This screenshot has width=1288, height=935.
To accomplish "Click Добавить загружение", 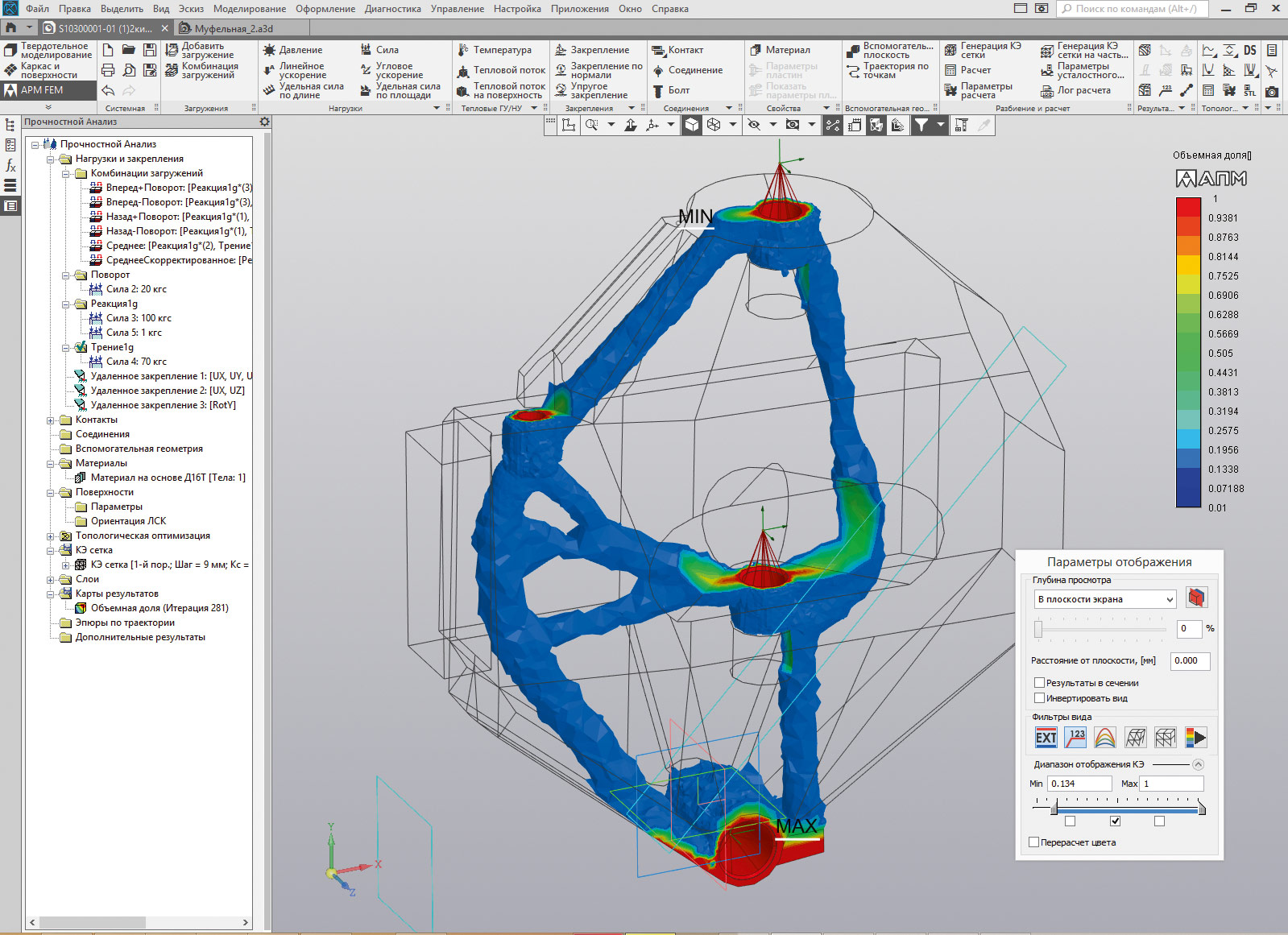I will coord(200,50).
